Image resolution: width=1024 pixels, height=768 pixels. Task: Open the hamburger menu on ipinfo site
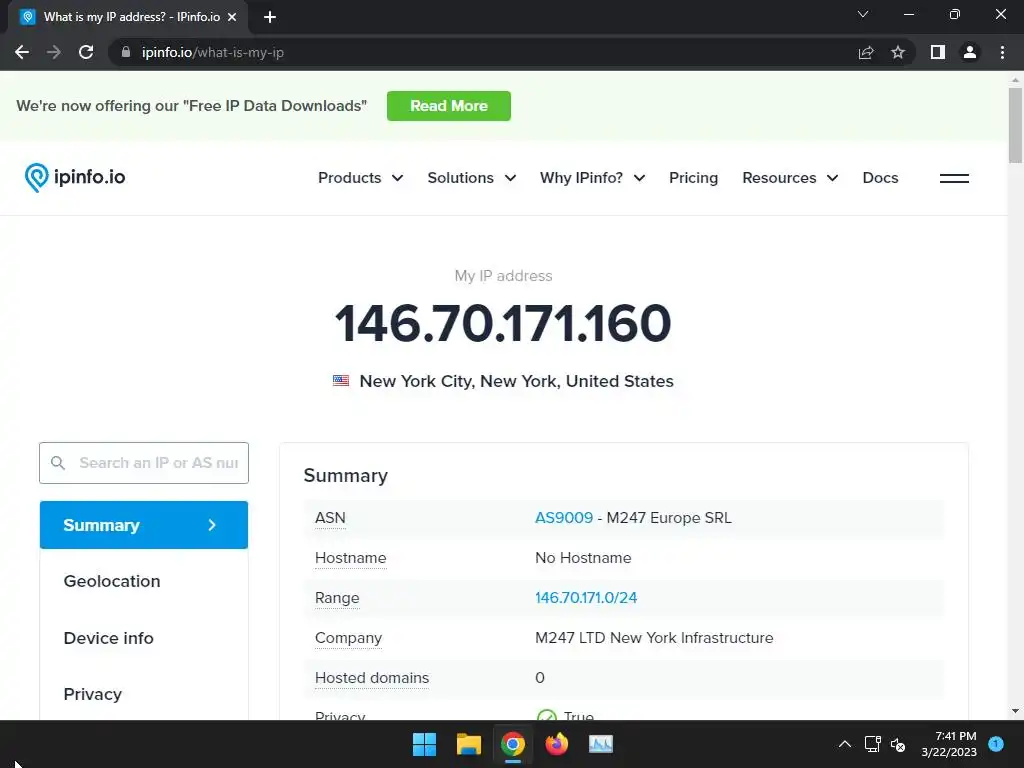[954, 178]
